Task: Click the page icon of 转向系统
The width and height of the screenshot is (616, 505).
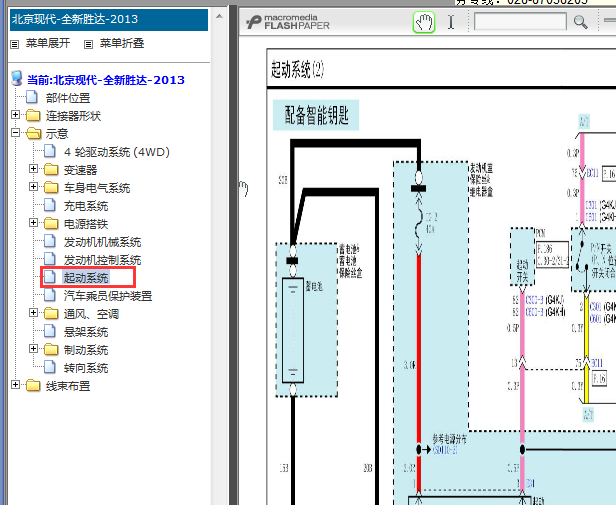Action: tap(50, 367)
